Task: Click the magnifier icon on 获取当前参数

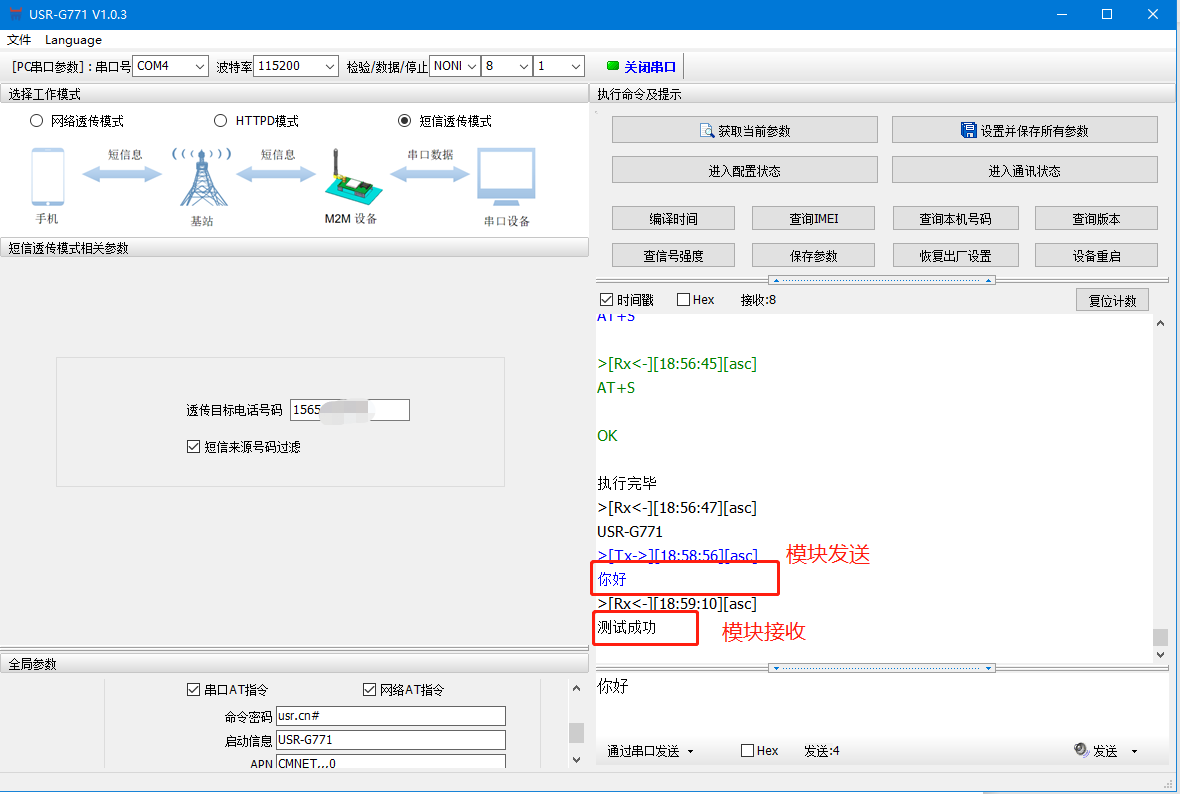Action: (x=708, y=131)
